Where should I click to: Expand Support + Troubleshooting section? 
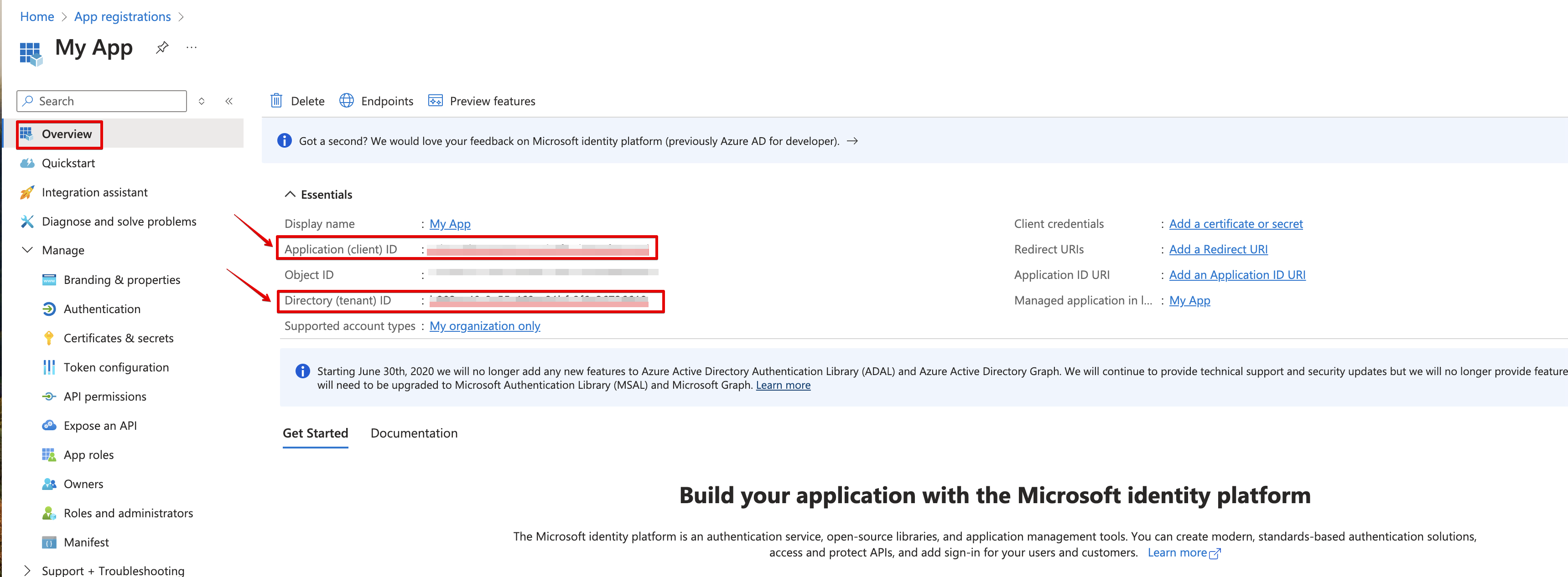pos(27,570)
